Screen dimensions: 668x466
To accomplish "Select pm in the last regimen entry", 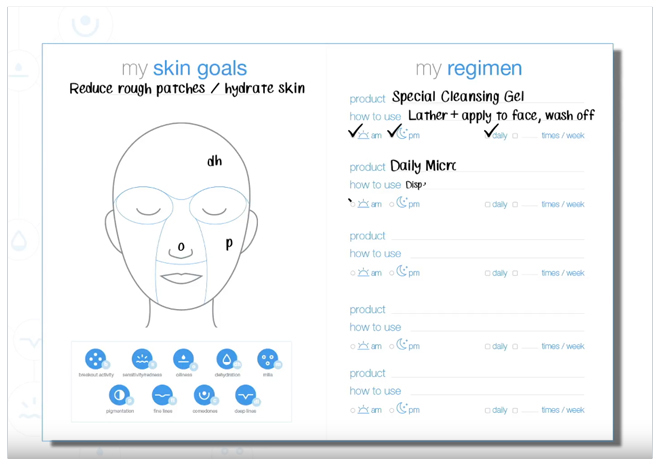I will (392, 410).
